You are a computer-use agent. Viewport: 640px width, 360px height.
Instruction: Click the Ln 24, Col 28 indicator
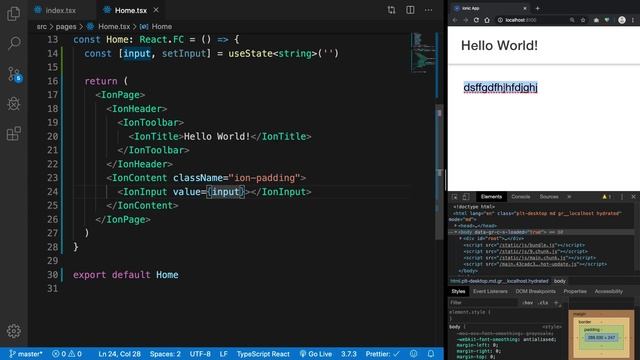119,354
